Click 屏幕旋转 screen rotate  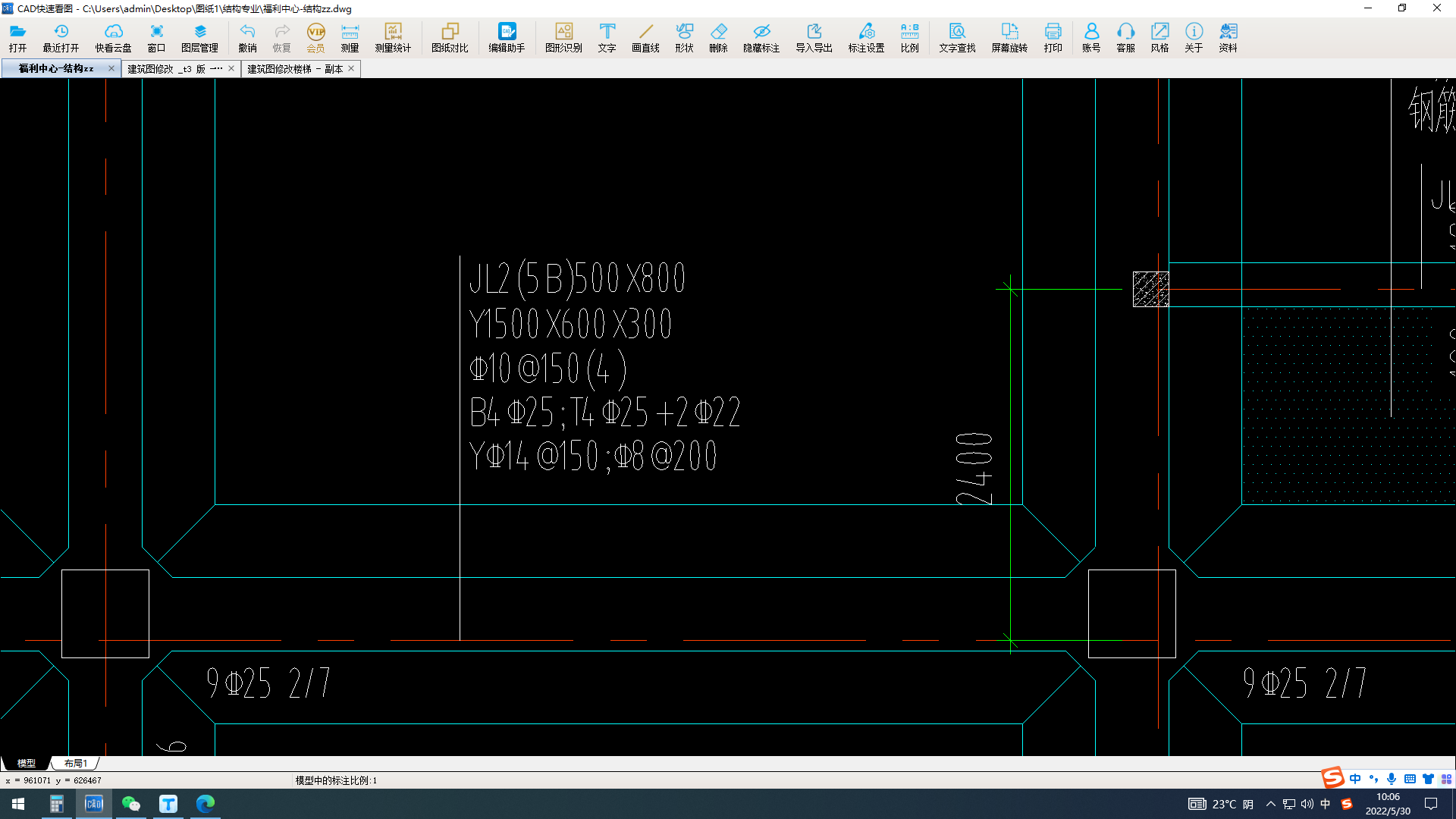(1009, 38)
